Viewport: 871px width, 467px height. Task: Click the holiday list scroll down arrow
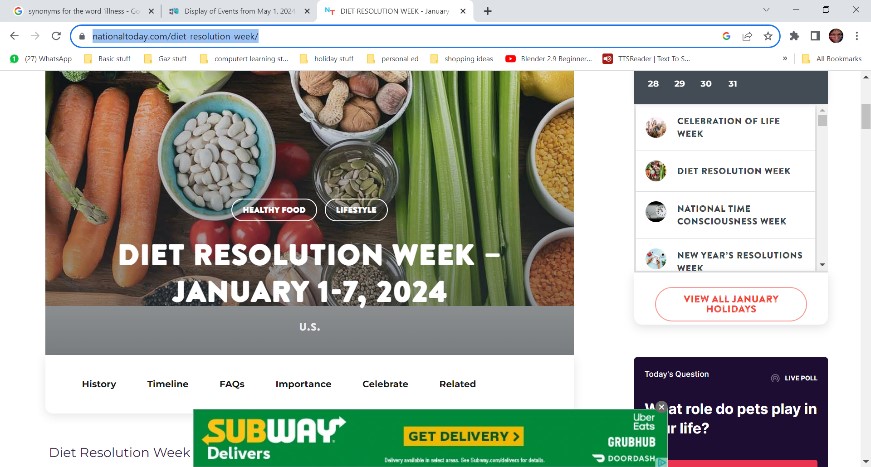coord(822,265)
